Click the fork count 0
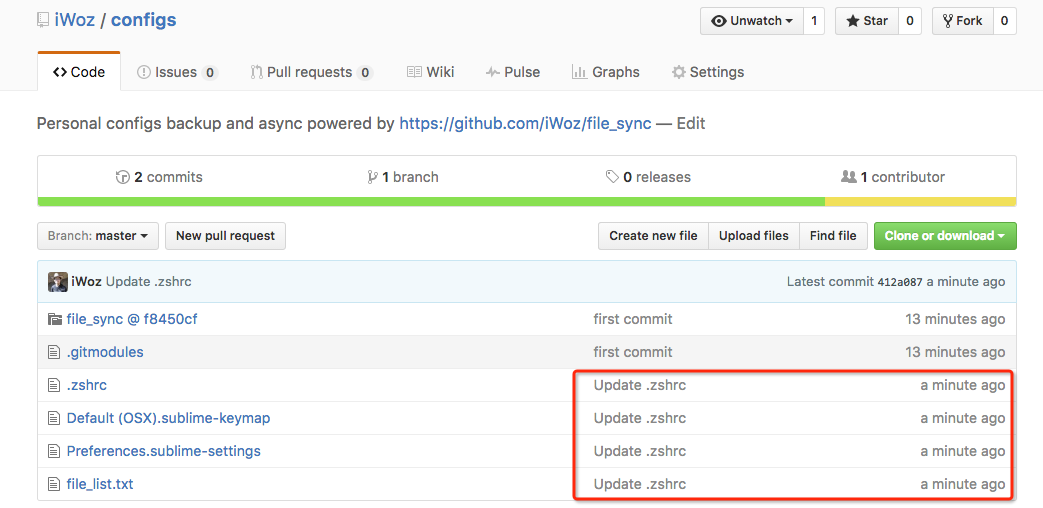 (1004, 21)
